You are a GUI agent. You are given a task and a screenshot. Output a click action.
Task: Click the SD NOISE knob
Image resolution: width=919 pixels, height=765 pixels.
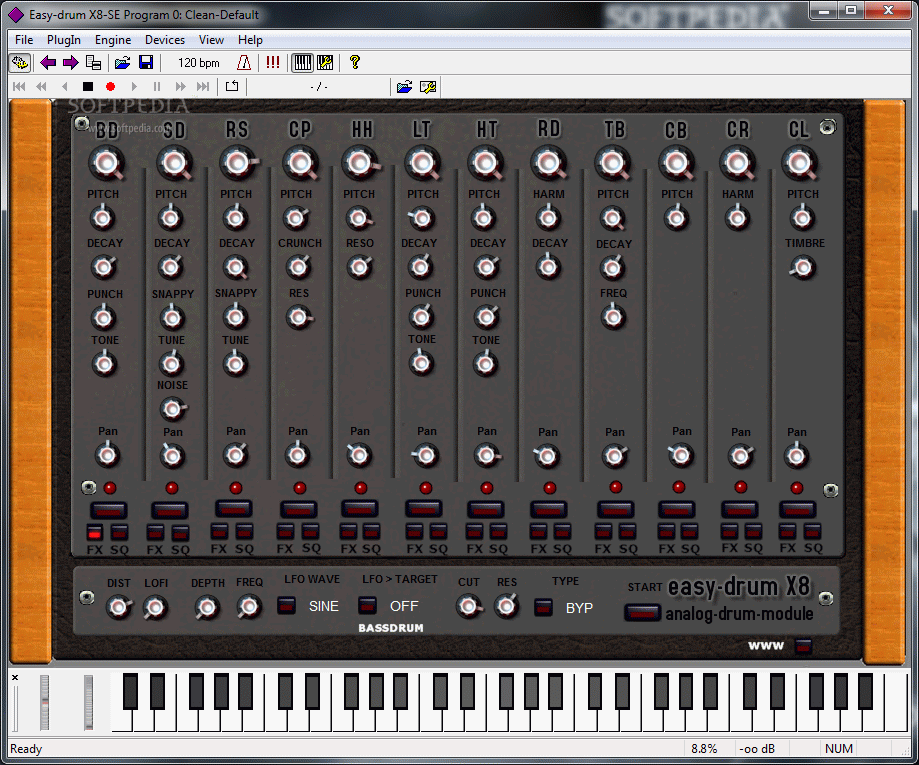pos(172,409)
